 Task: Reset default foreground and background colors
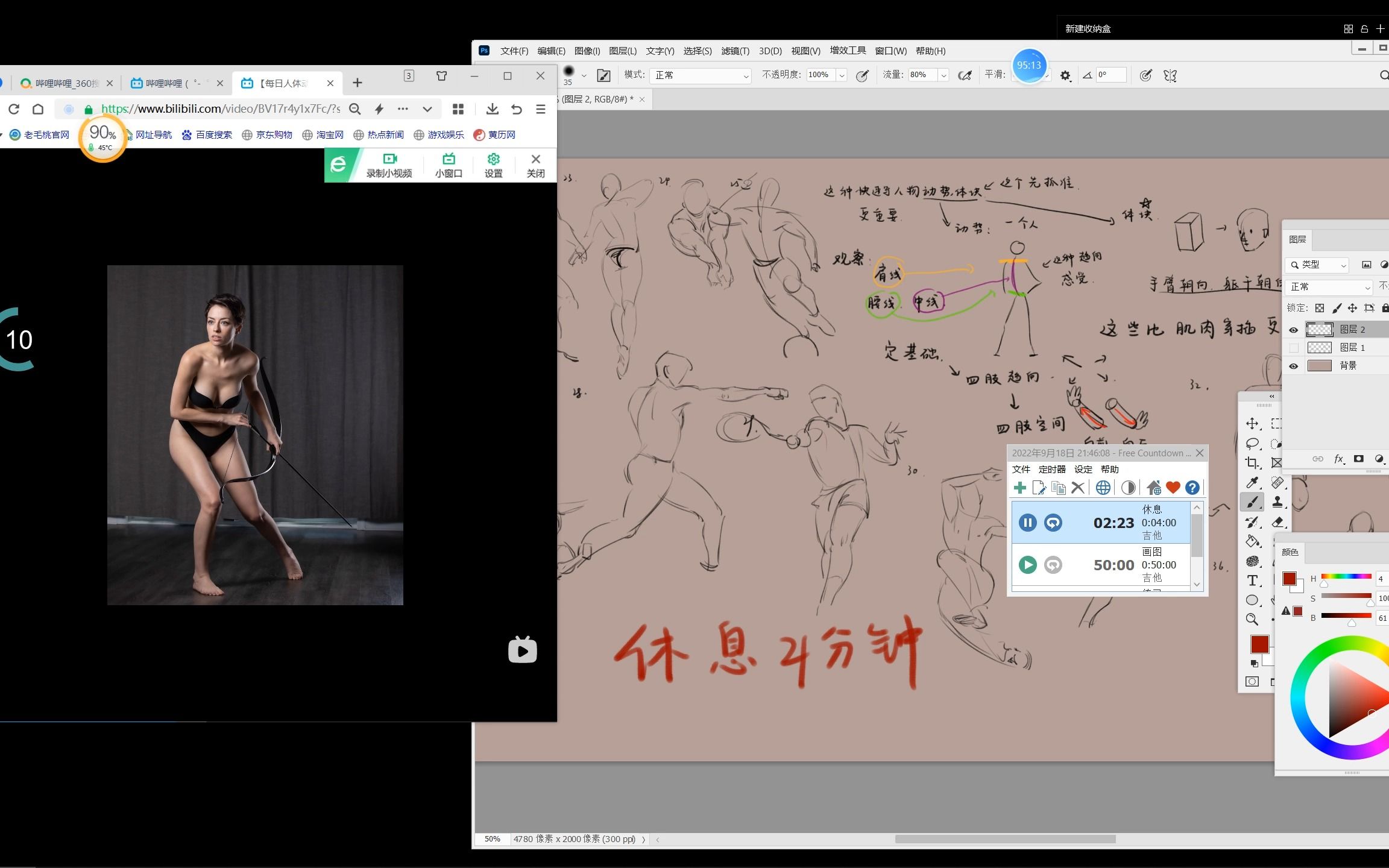1254,663
